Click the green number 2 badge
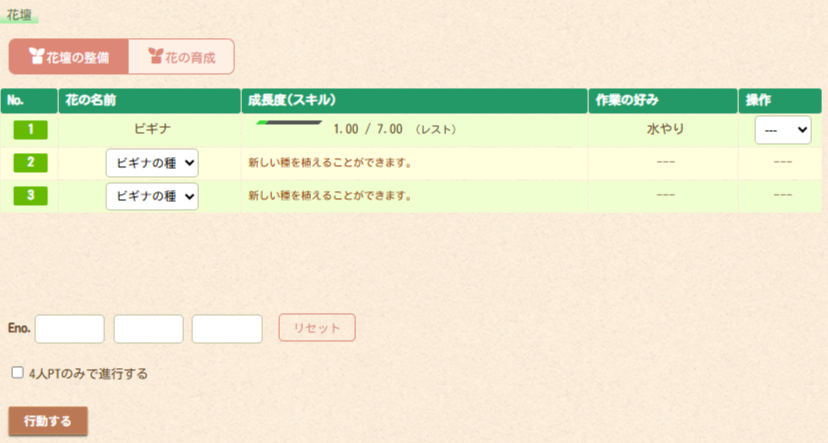The image size is (828, 443). point(30,162)
